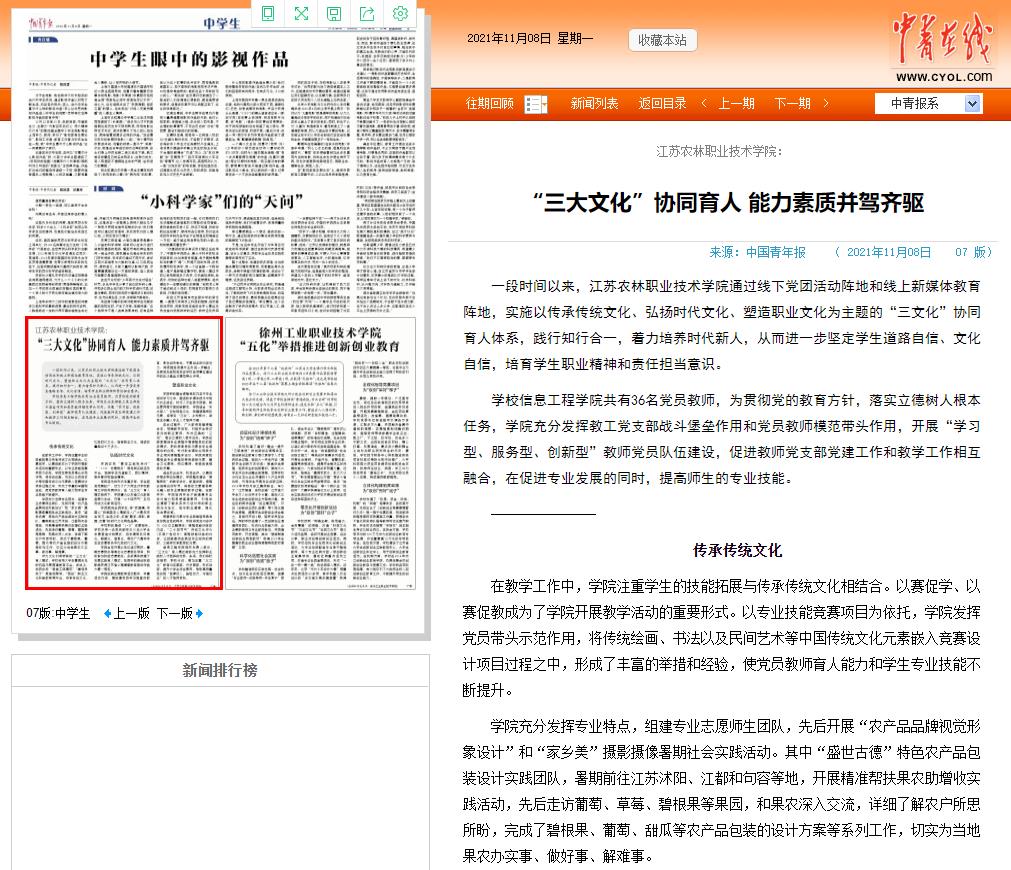This screenshot has height=870, width=1011.
Task: Click the 收藏本站 button
Action: pos(662,40)
